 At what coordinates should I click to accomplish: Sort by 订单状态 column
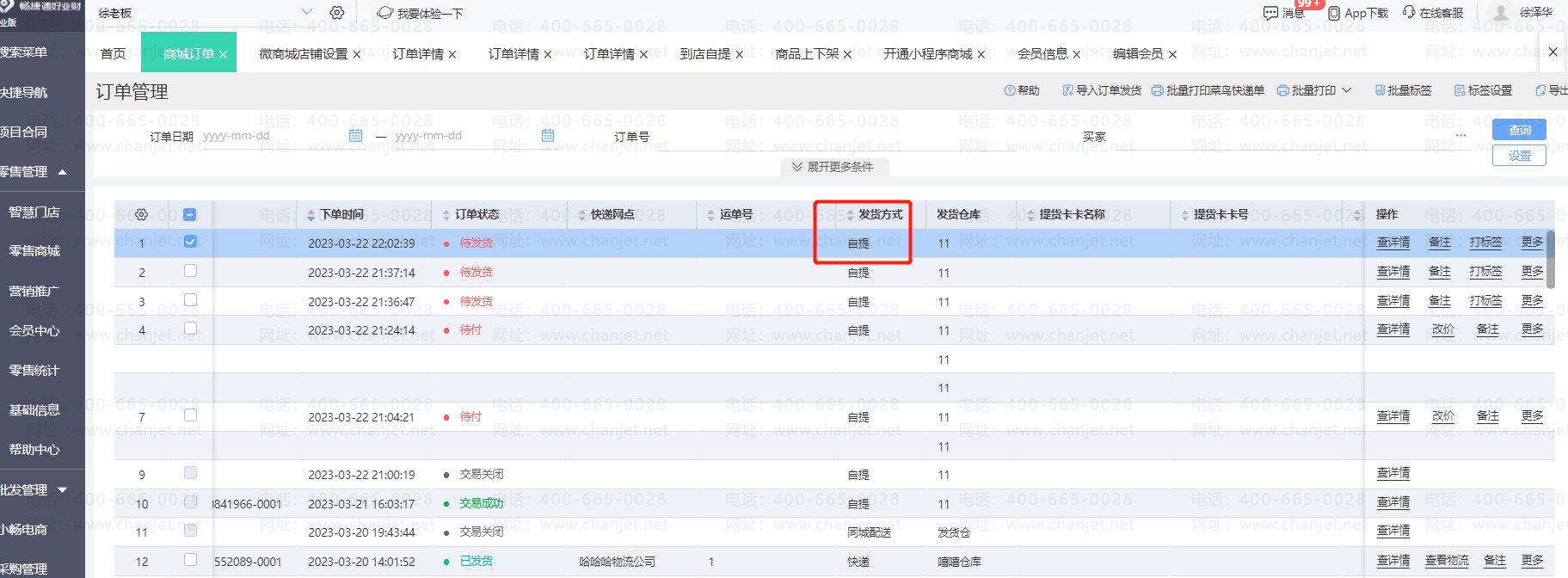click(446, 215)
